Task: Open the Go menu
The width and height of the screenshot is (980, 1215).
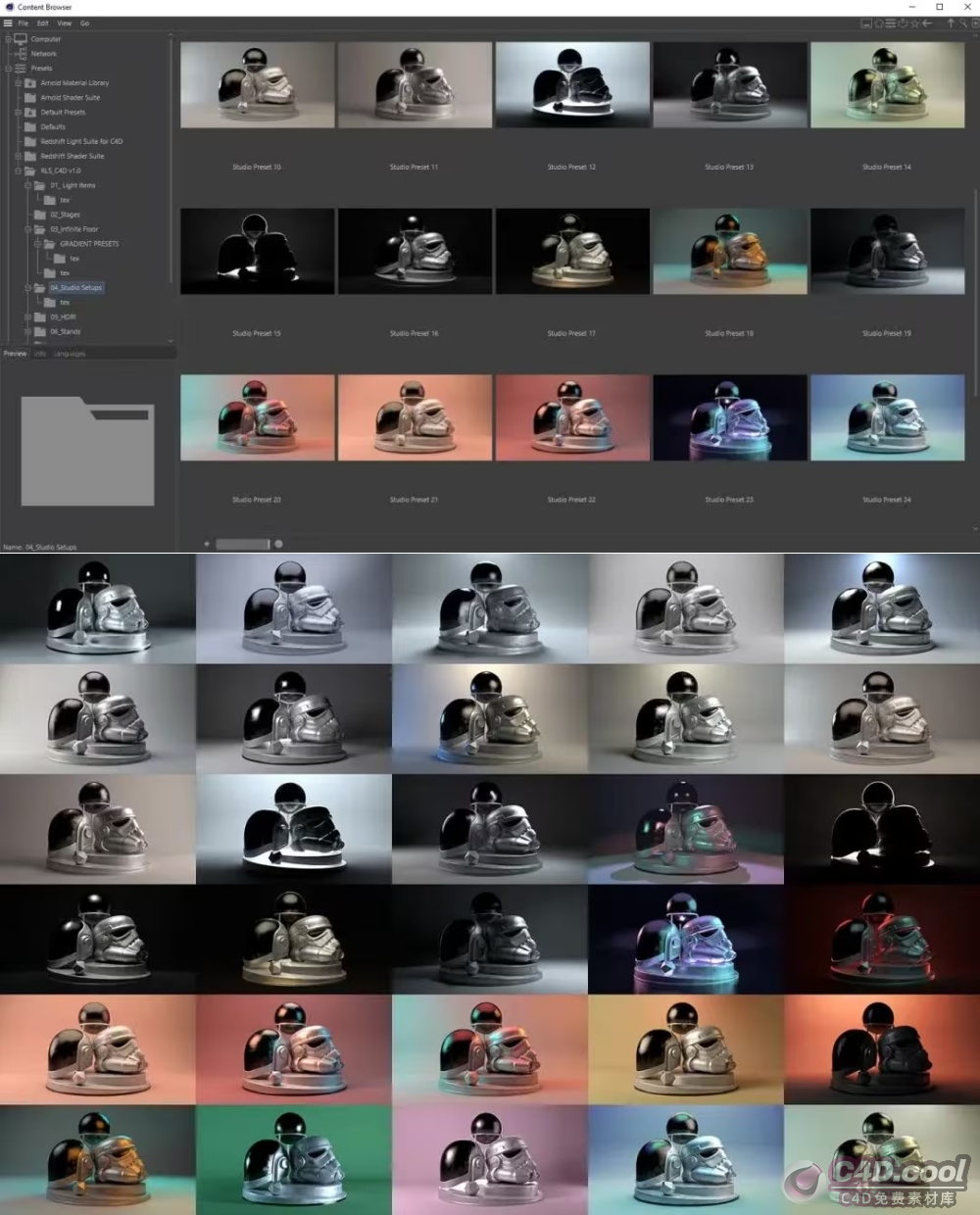Action: click(84, 23)
